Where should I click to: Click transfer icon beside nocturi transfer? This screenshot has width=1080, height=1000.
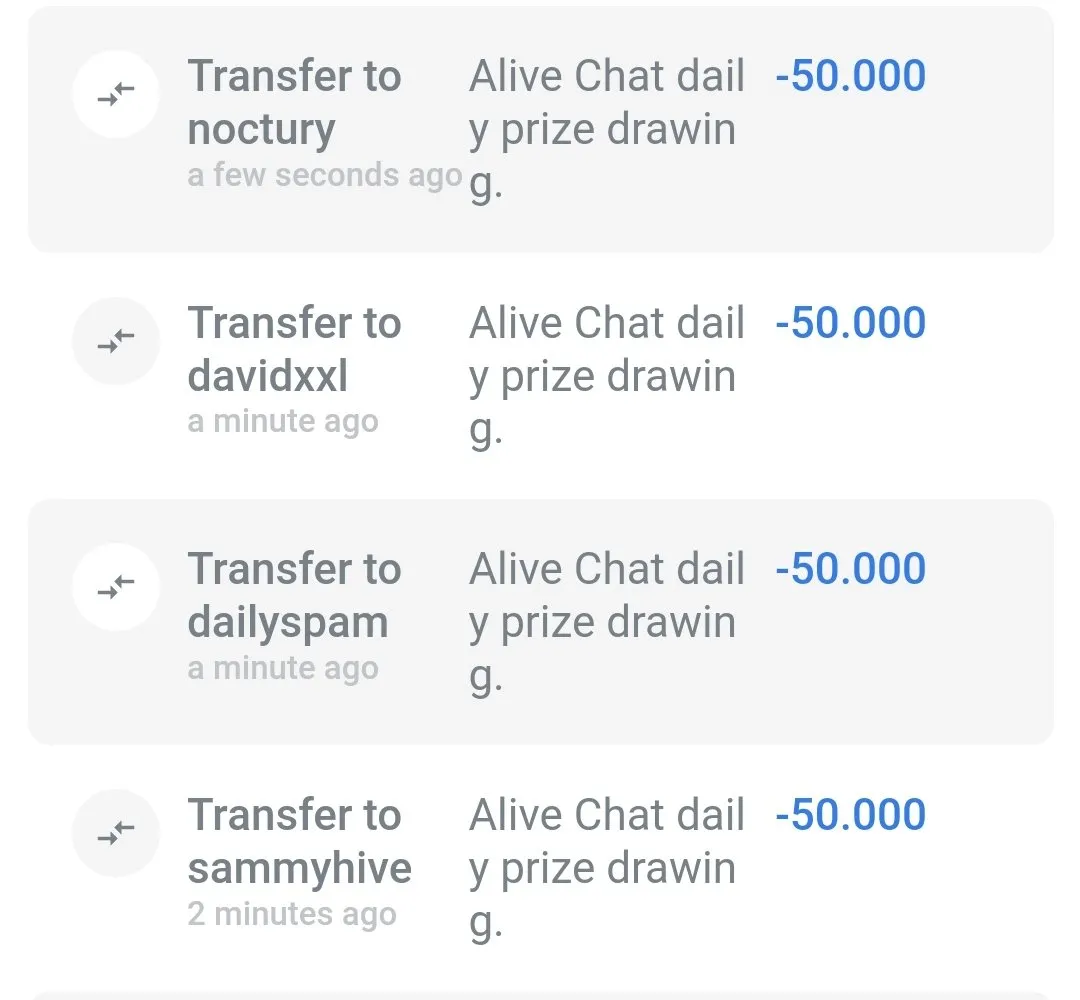[116, 94]
